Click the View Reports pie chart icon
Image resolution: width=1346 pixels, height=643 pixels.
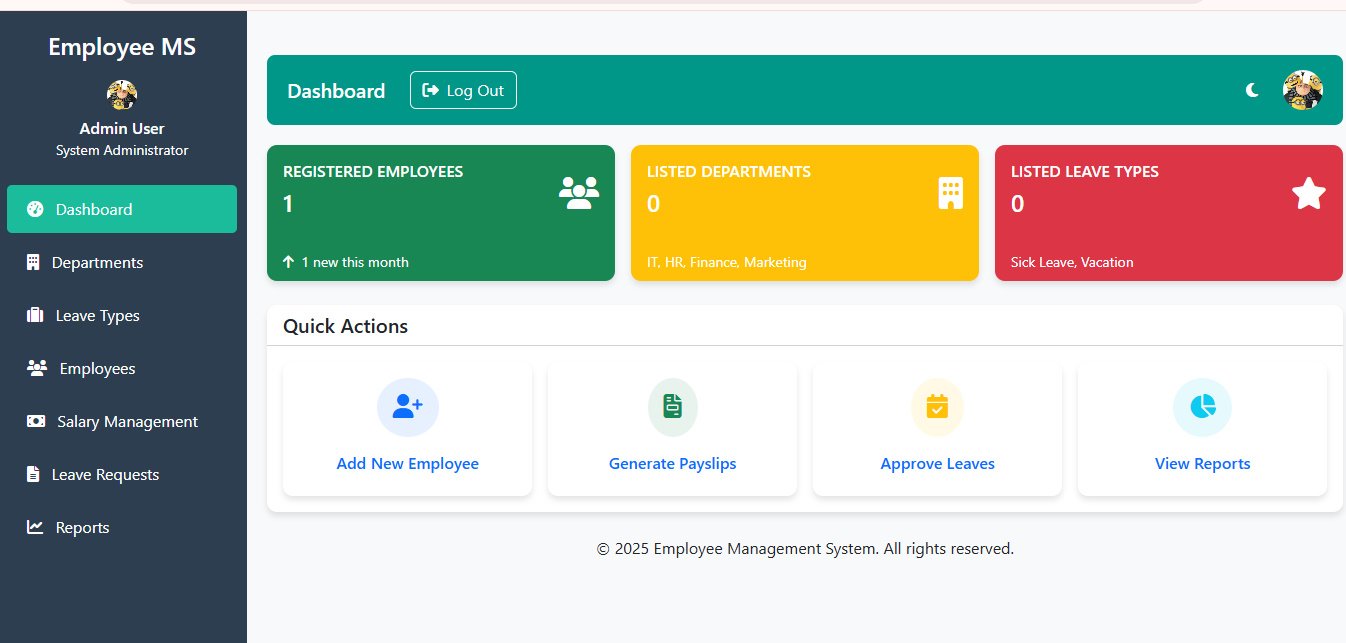pyautogui.click(x=1202, y=407)
